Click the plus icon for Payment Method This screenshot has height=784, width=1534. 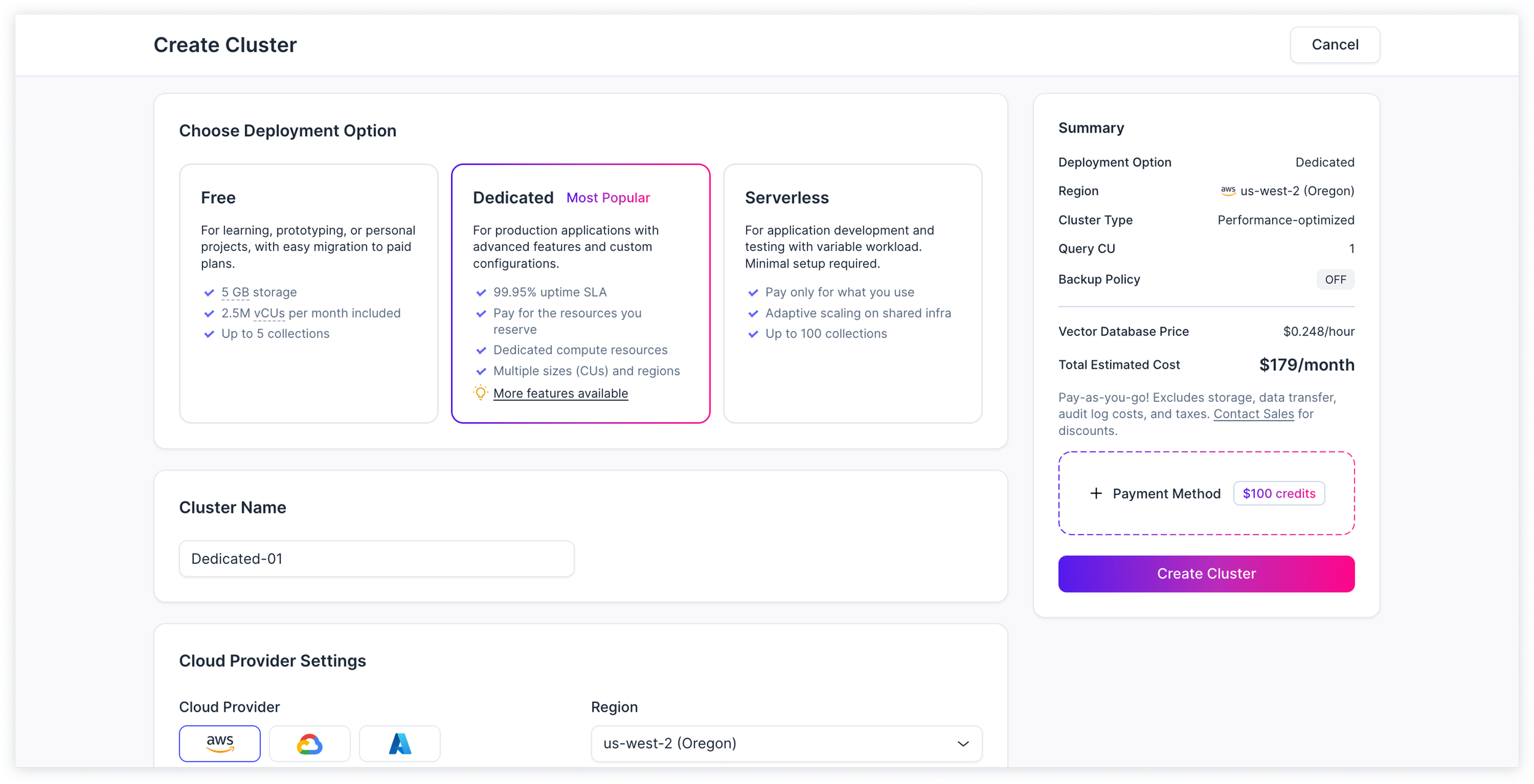click(1096, 493)
